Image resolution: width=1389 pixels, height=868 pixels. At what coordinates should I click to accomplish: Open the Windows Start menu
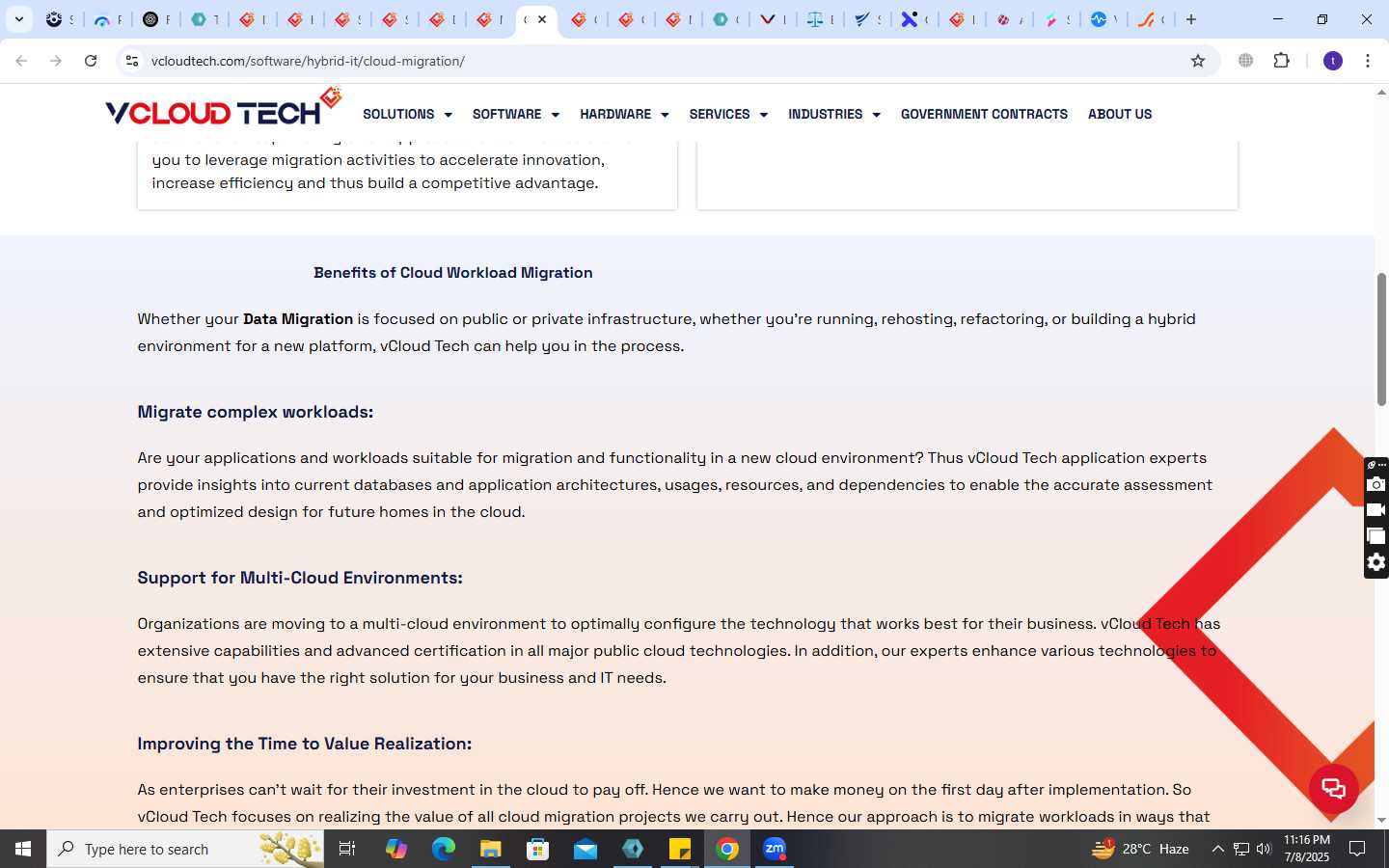pyautogui.click(x=23, y=849)
